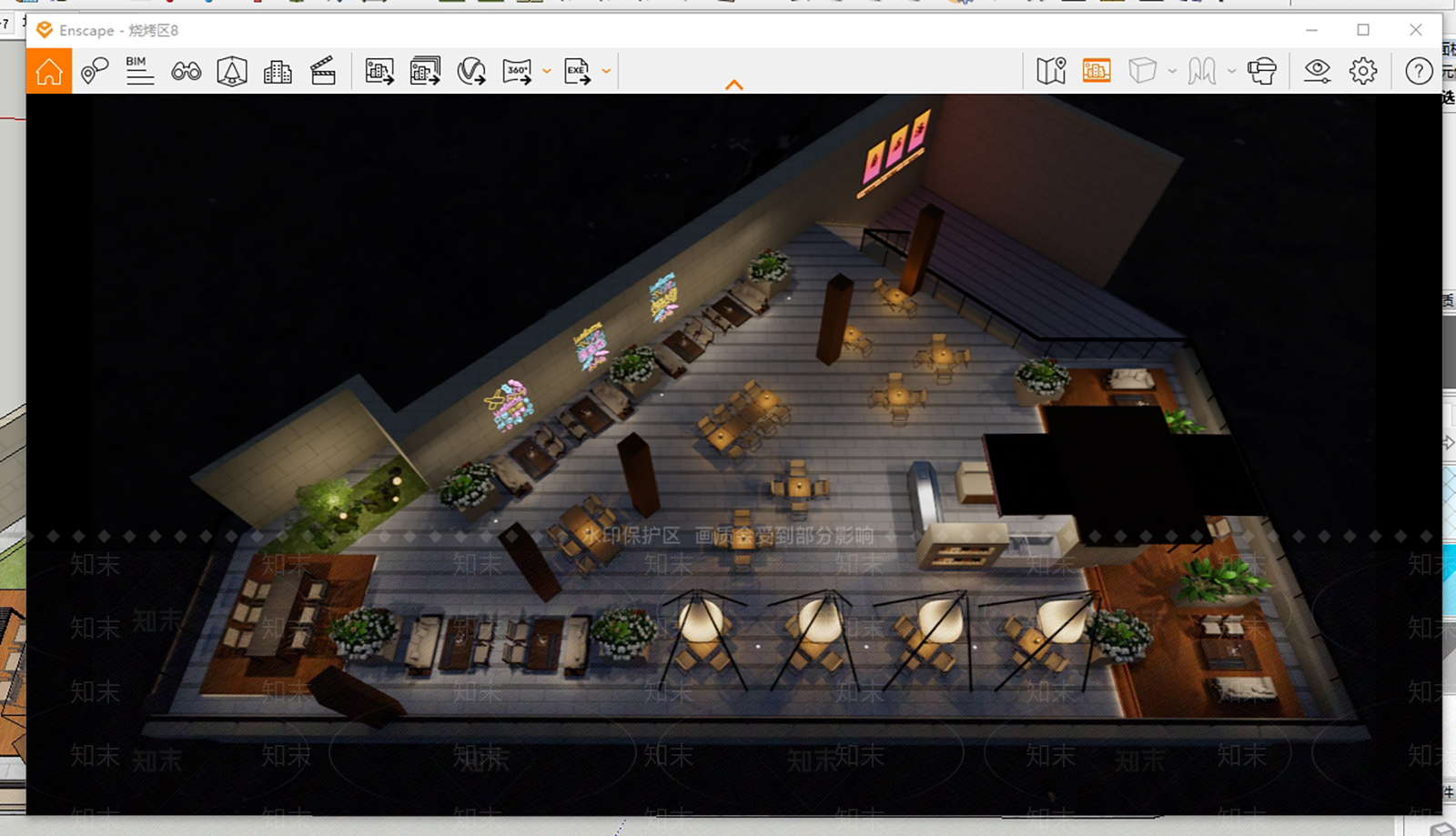This screenshot has width=1456, height=836.
Task: Open Visual Settings eye icon
Action: (x=1317, y=71)
